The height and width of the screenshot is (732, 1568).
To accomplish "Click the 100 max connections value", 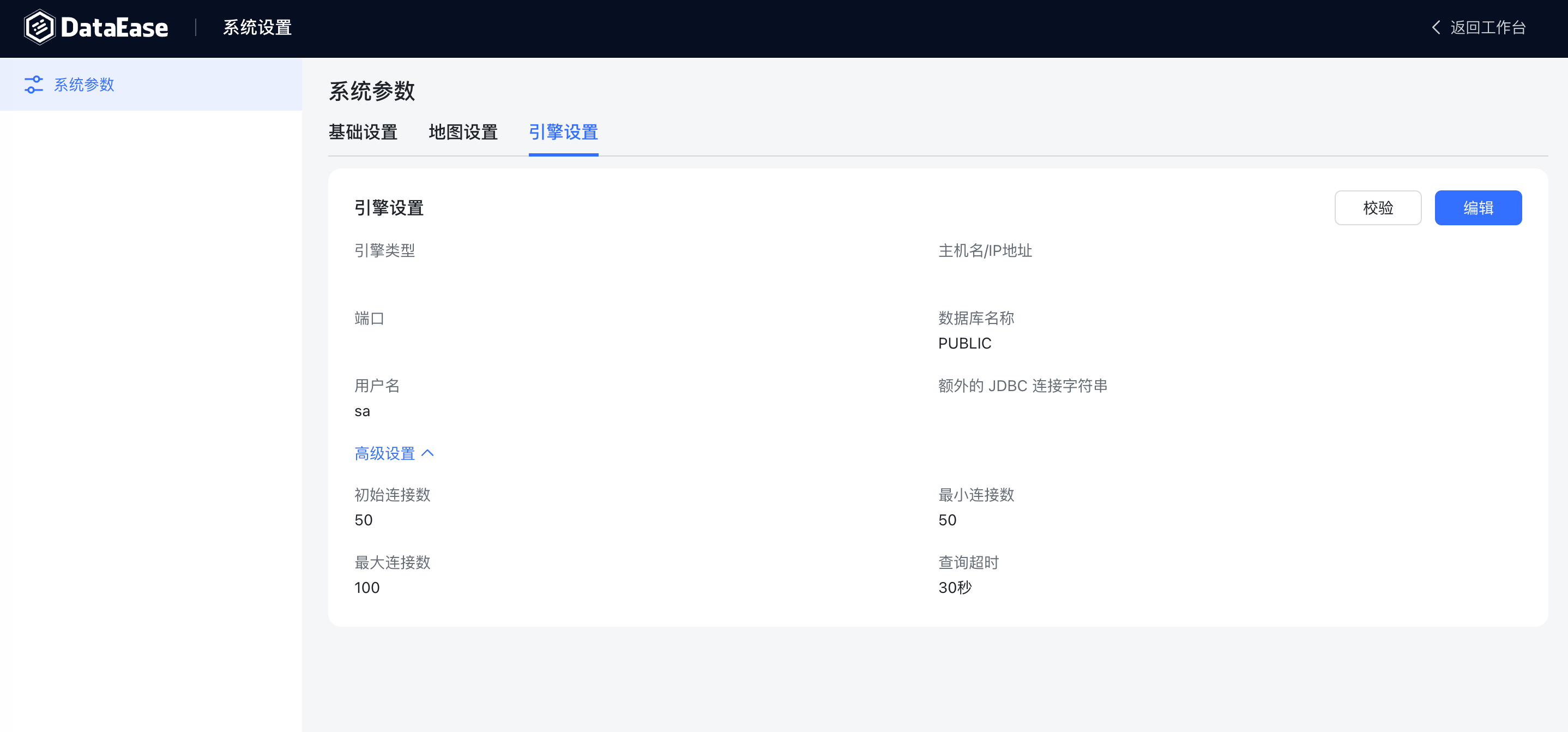I will point(367,587).
